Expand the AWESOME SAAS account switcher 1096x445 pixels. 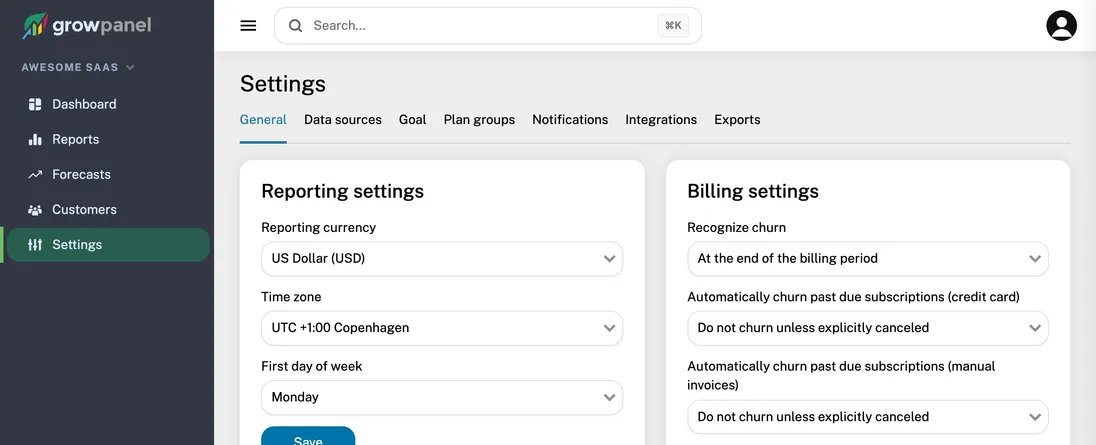(78, 68)
